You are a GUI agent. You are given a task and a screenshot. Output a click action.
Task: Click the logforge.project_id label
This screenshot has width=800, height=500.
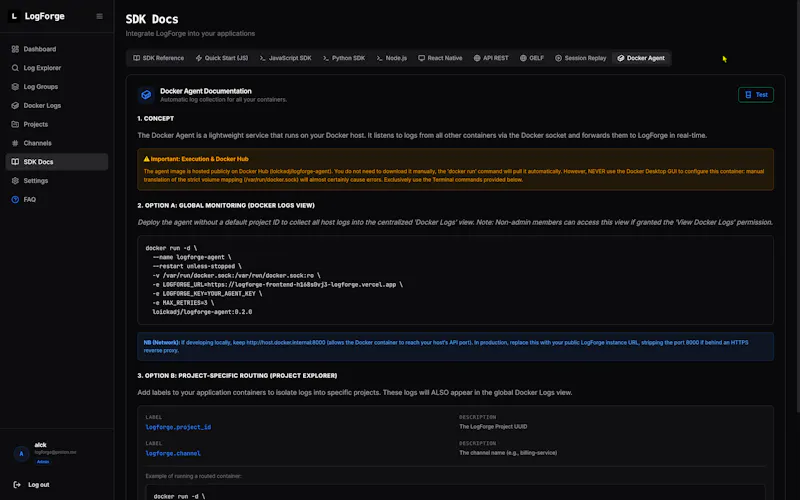point(178,427)
